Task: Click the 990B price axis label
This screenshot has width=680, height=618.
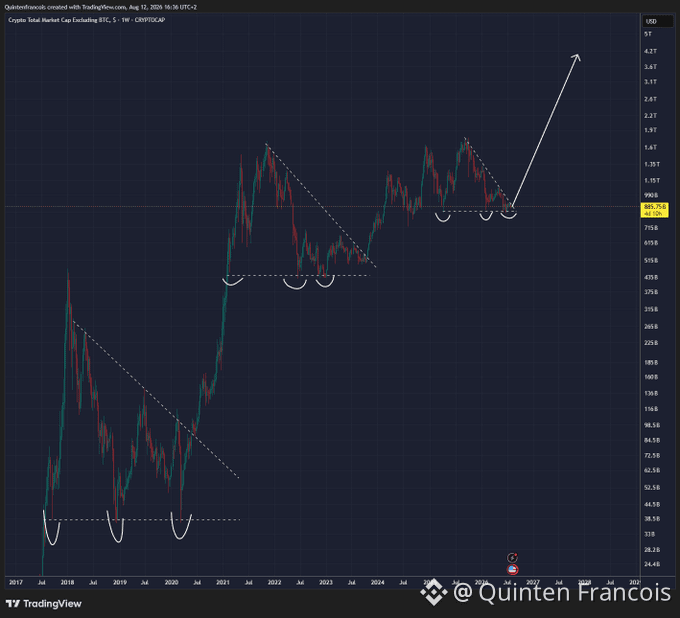Action: pyautogui.click(x=651, y=195)
